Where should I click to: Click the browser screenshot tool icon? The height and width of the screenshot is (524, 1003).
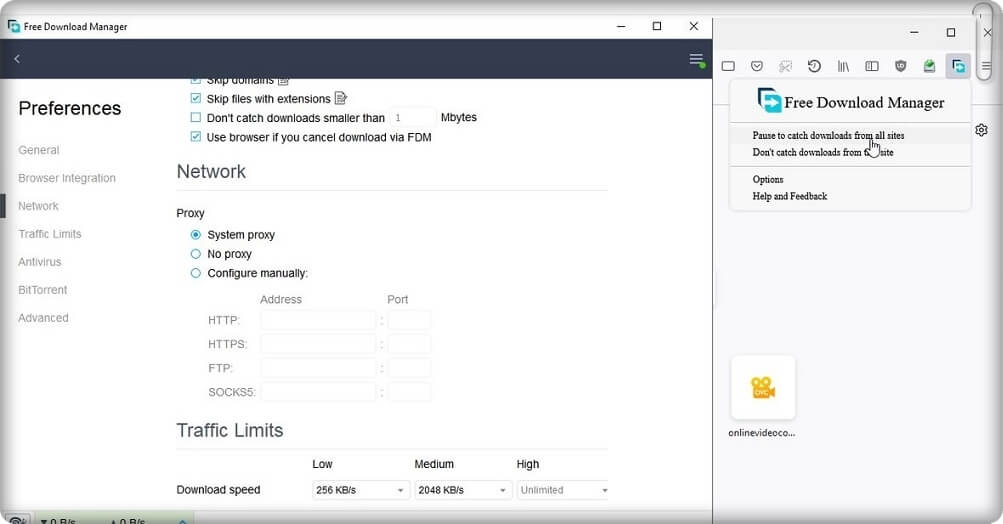tap(786, 66)
